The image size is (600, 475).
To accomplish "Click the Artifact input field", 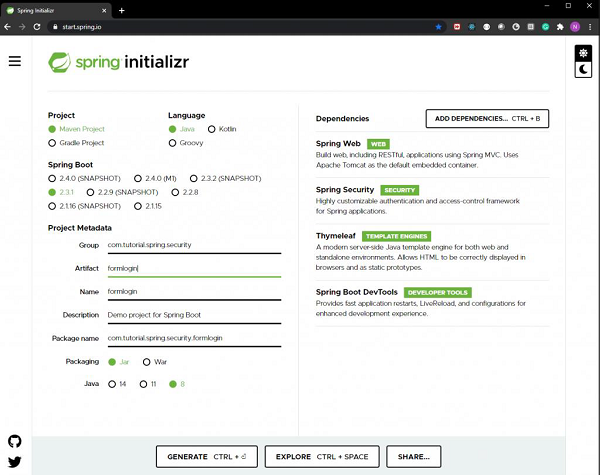I will [194, 268].
